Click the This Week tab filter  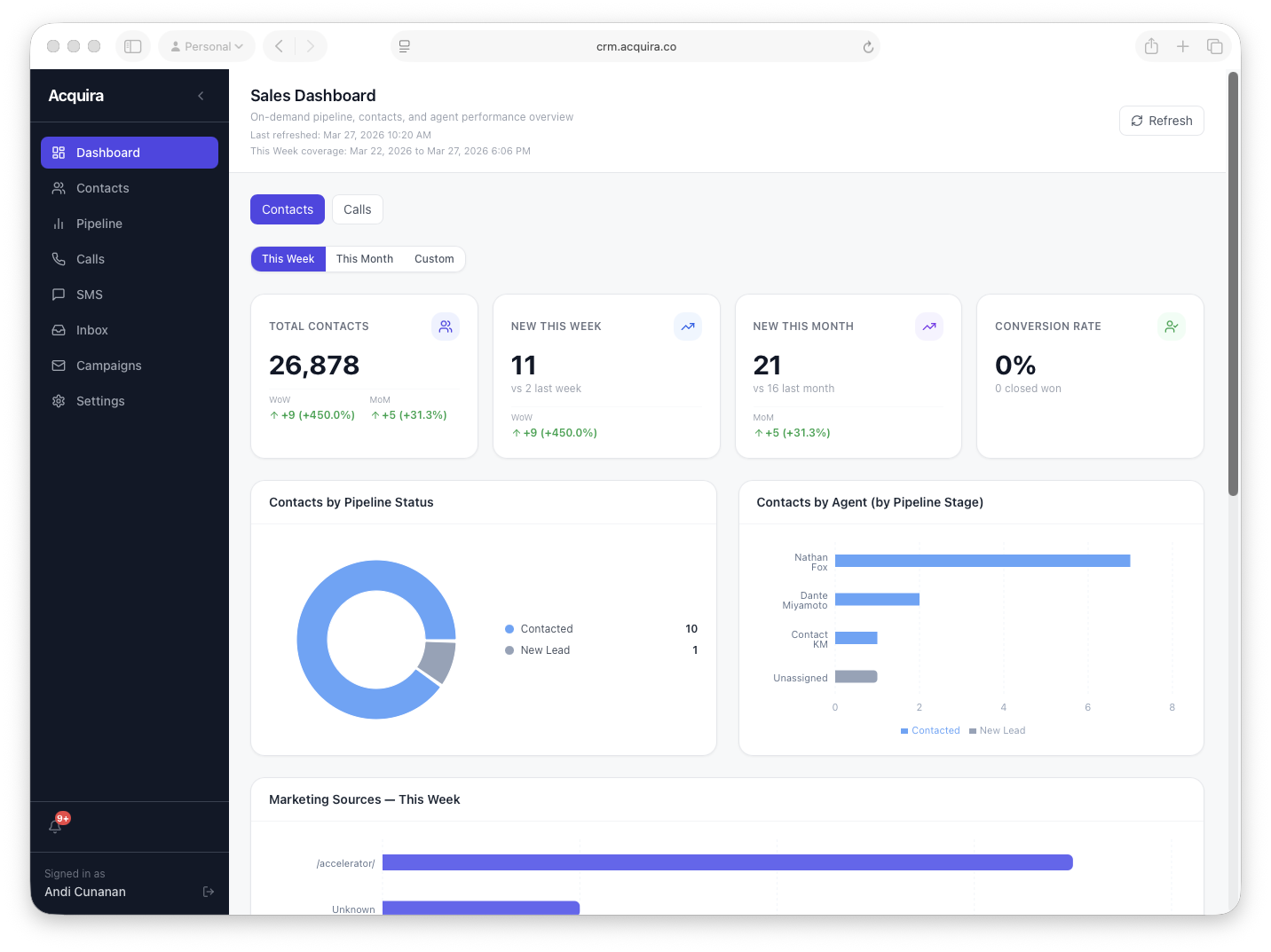pyautogui.click(x=288, y=258)
